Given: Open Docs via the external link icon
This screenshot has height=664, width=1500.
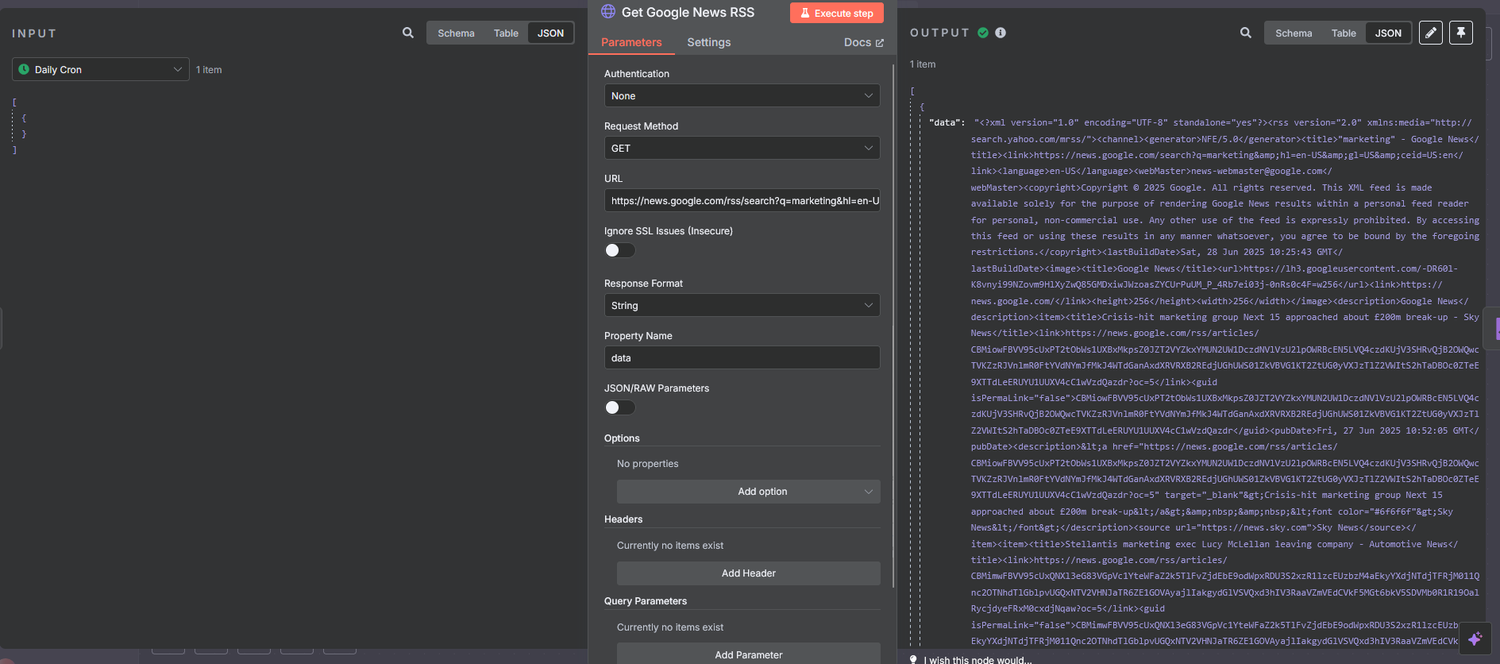Looking at the screenshot, I should (879, 42).
